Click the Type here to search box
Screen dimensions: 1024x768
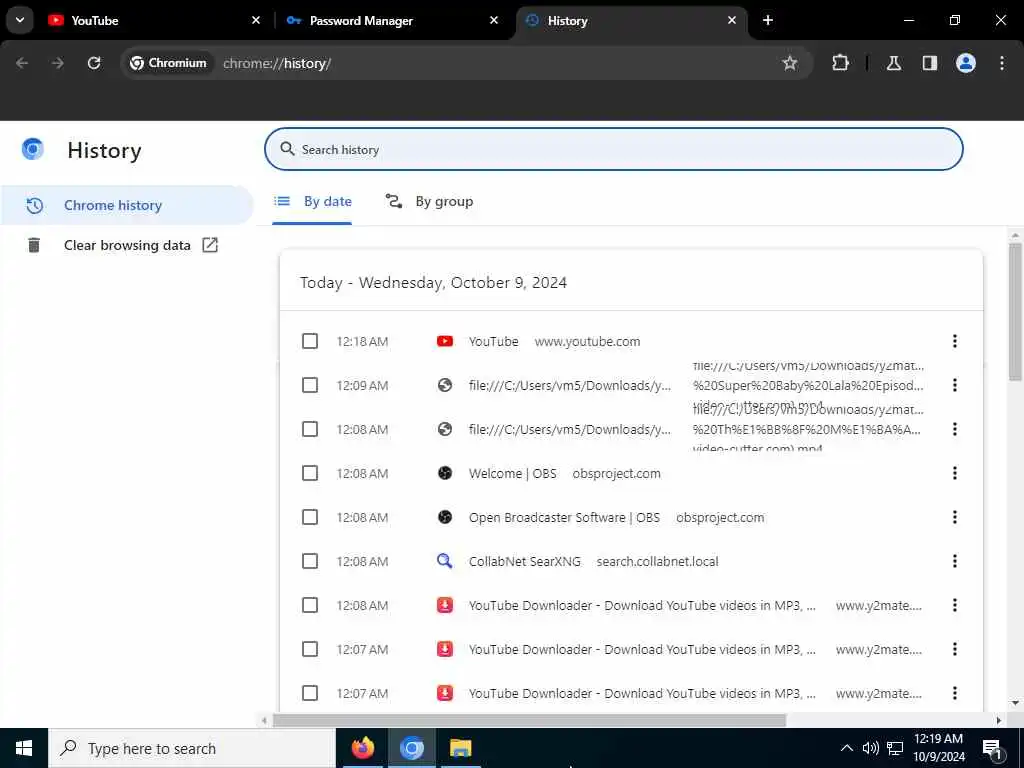coord(192,748)
